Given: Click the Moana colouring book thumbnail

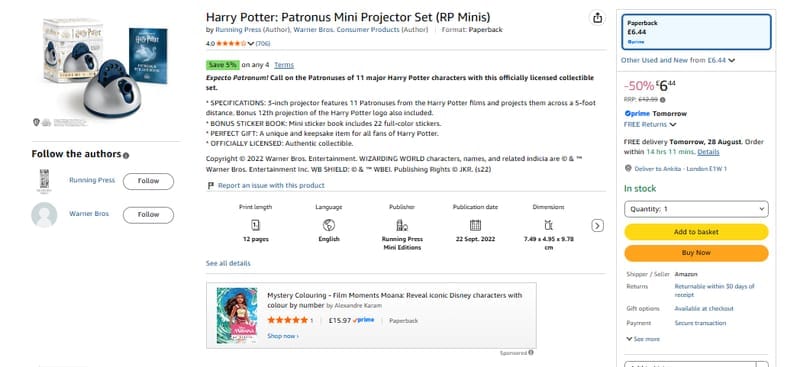Looking at the screenshot, I should [x=237, y=315].
